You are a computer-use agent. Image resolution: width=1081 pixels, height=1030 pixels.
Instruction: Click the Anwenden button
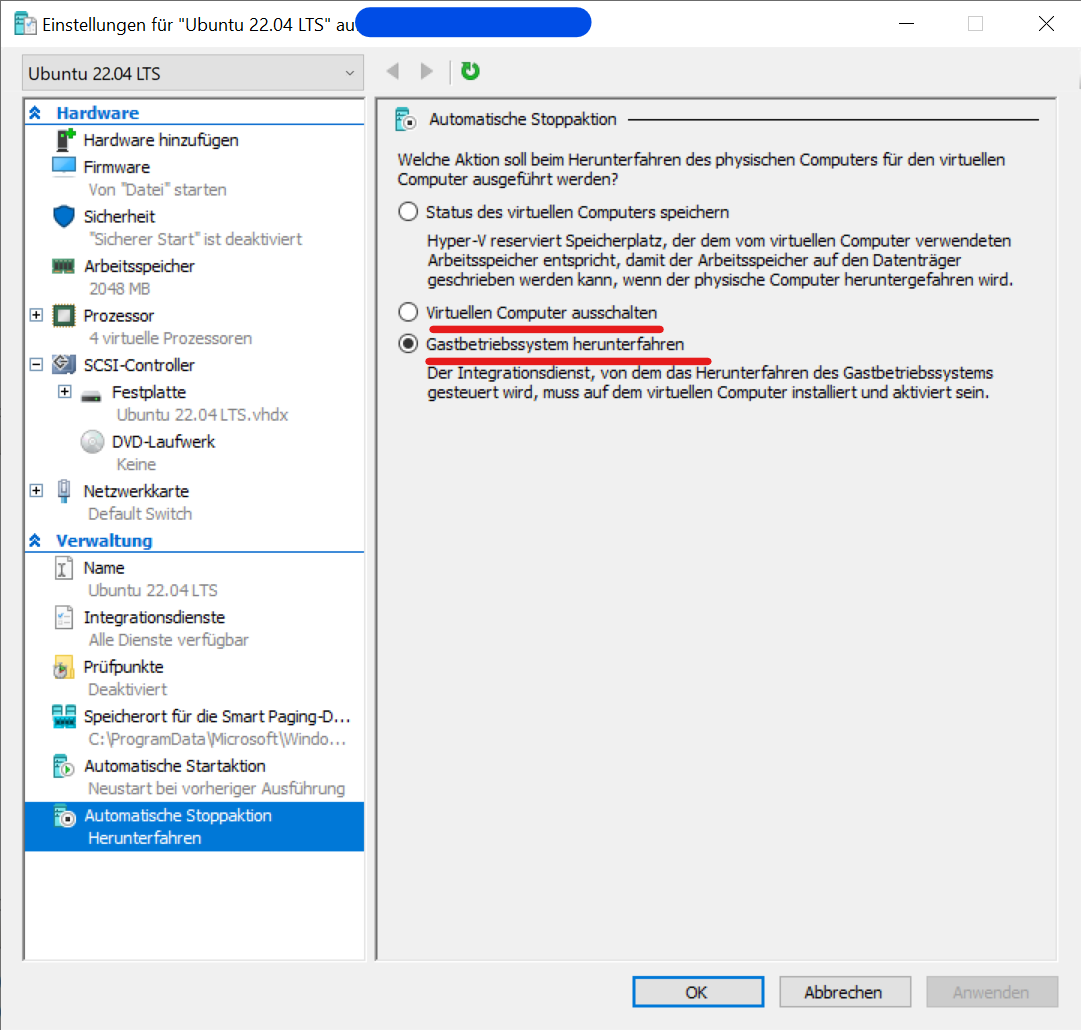pyautogui.click(x=991, y=992)
